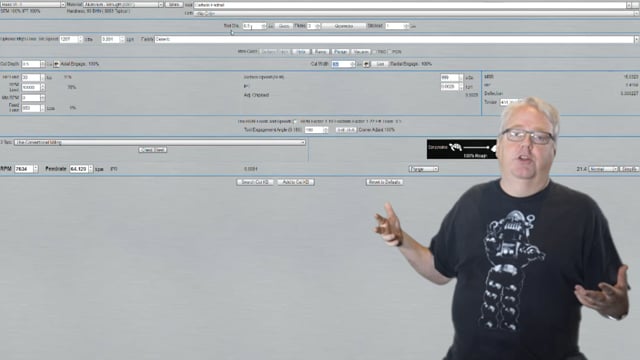Click the RPM result field
This screenshot has width=640, height=360.
tap(24, 169)
